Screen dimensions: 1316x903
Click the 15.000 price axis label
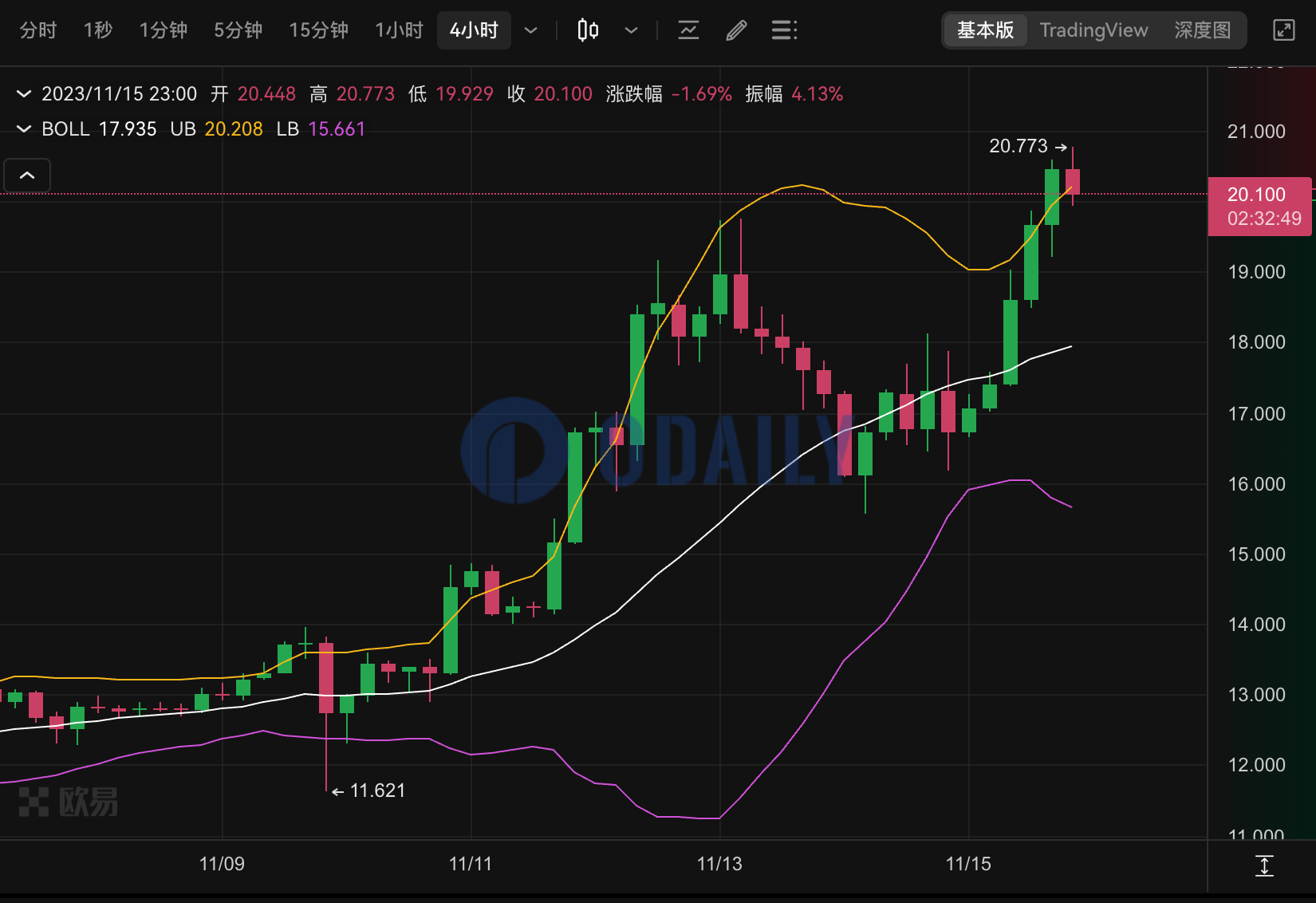click(x=1256, y=554)
